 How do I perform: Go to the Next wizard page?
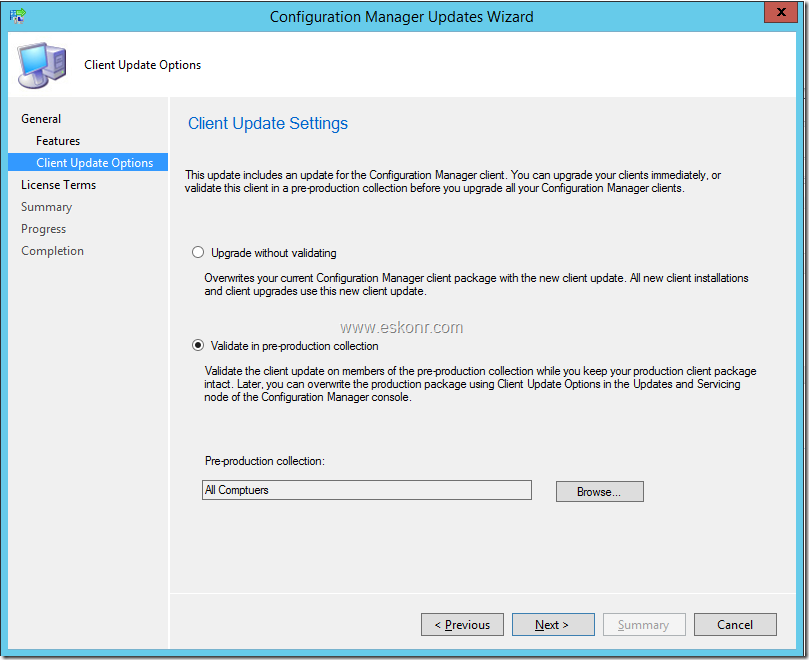553,624
